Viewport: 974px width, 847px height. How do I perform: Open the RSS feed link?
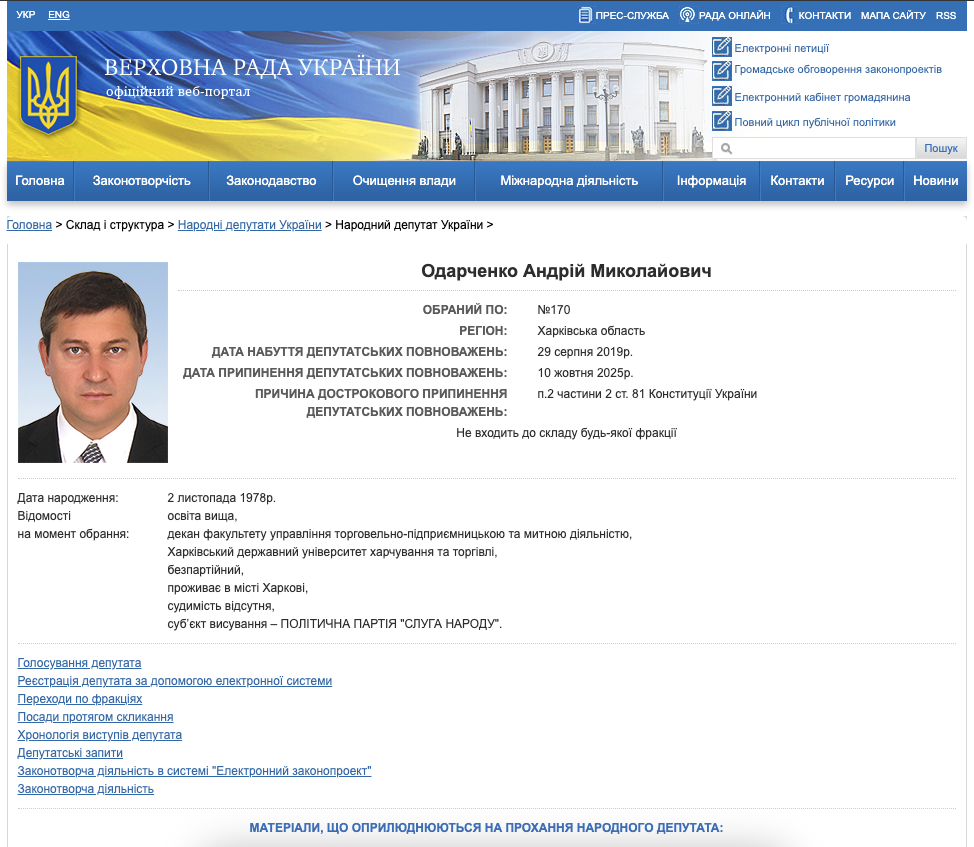click(946, 15)
